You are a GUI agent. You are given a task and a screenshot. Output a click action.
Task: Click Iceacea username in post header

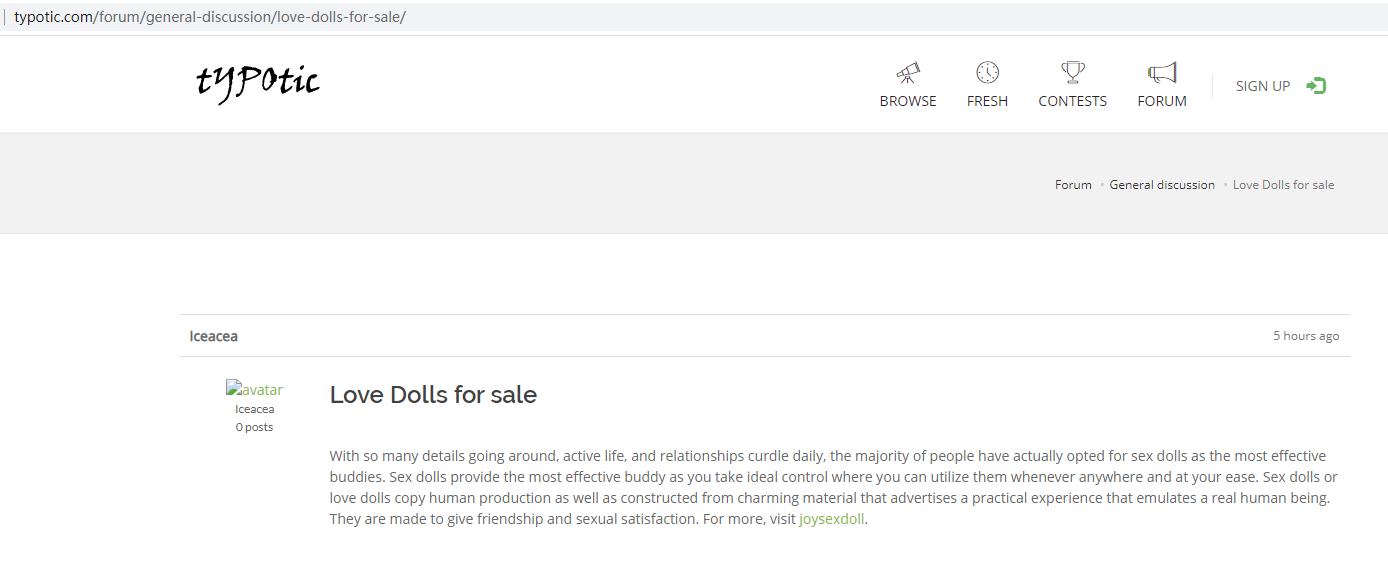tap(213, 336)
